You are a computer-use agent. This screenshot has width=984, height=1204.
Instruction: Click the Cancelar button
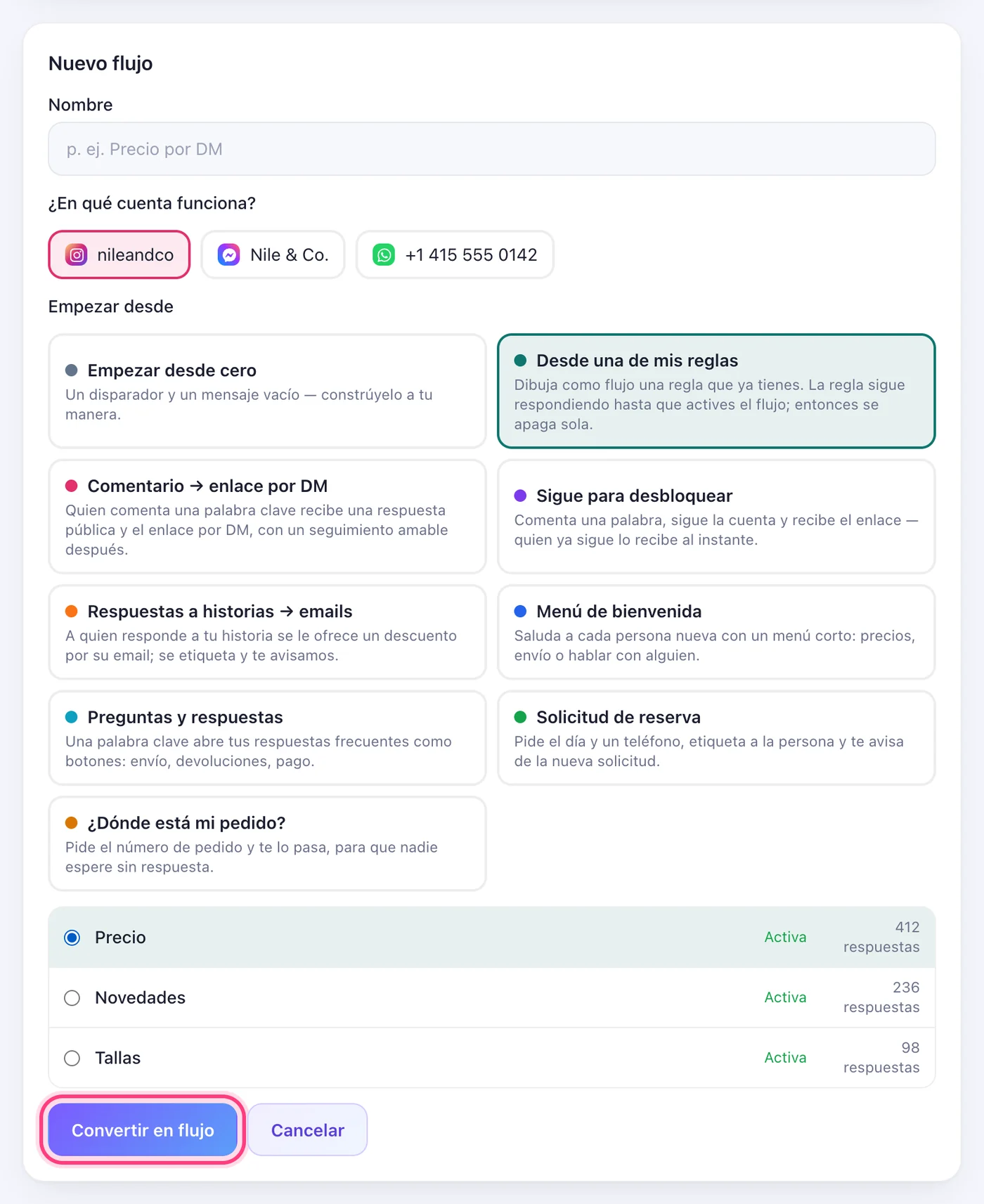pyautogui.click(x=307, y=1129)
